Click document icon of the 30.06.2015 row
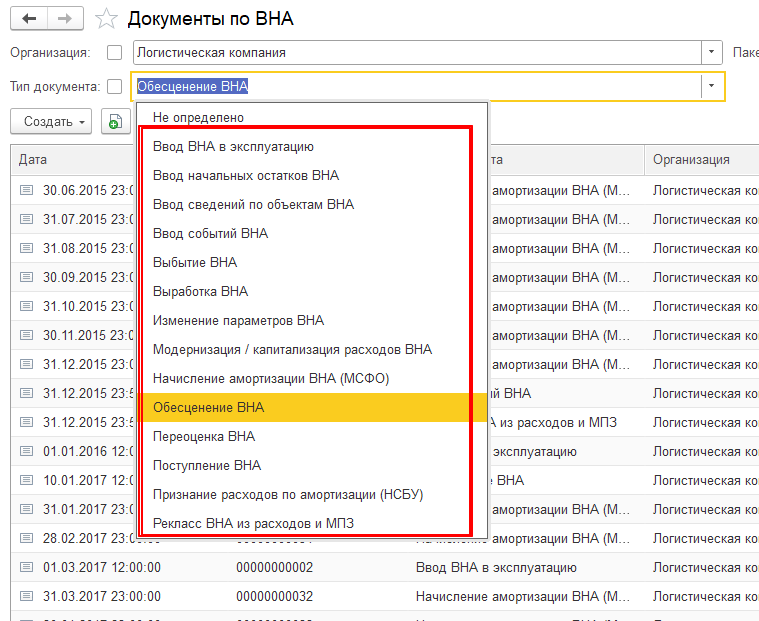Viewport: 759px width, 621px height. point(26,190)
